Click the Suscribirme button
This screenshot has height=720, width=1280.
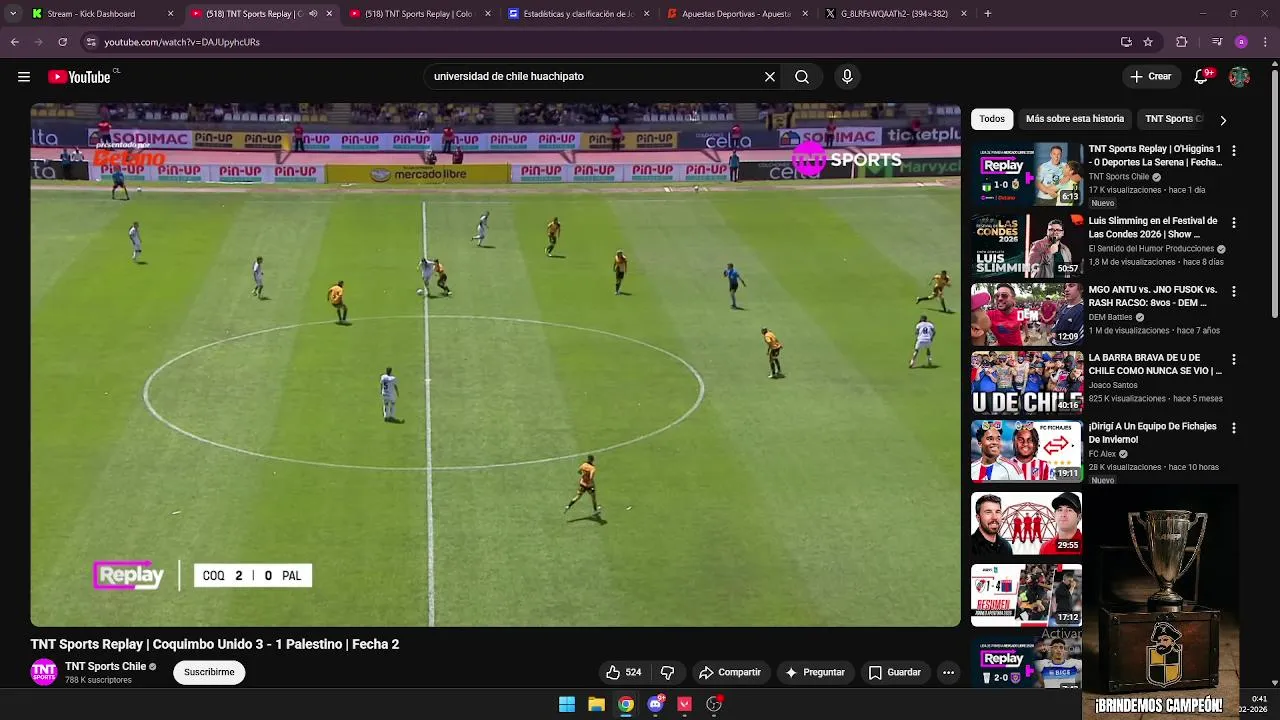pyautogui.click(x=209, y=673)
